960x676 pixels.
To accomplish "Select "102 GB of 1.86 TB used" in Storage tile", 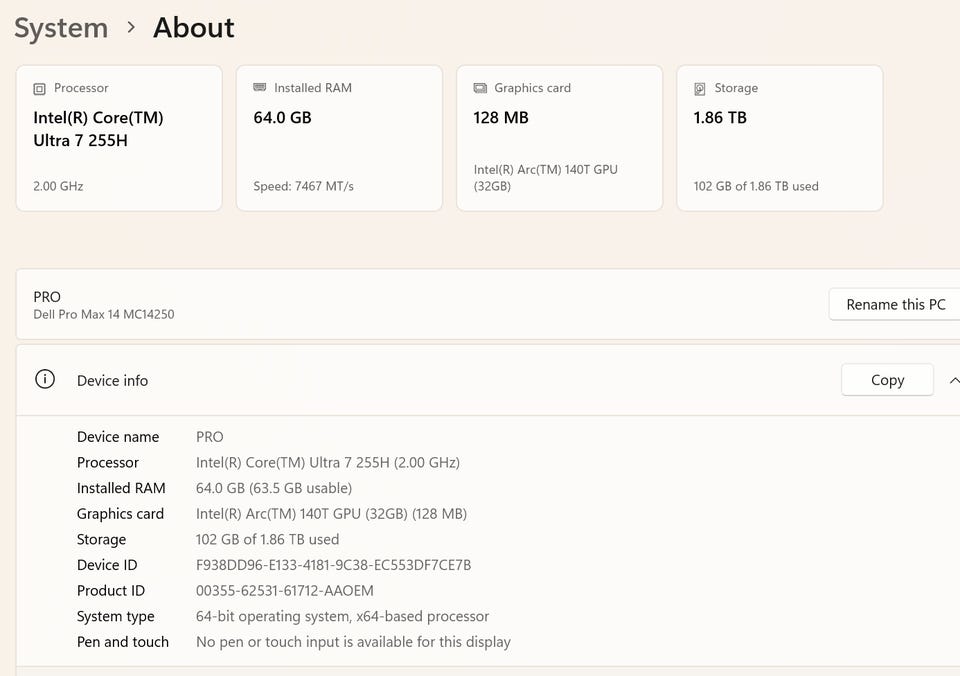I will tap(756, 186).
